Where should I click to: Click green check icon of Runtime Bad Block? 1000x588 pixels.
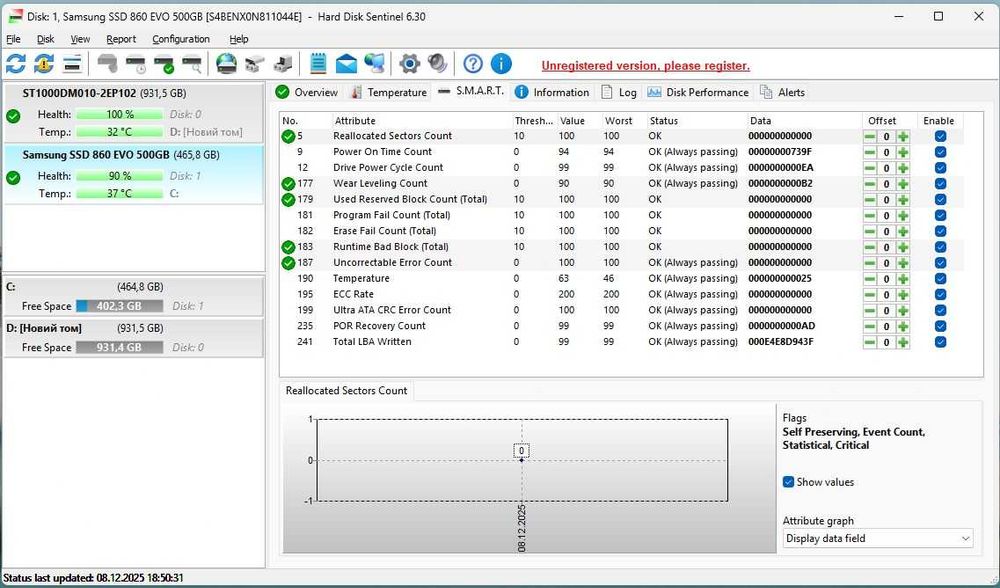[288, 247]
